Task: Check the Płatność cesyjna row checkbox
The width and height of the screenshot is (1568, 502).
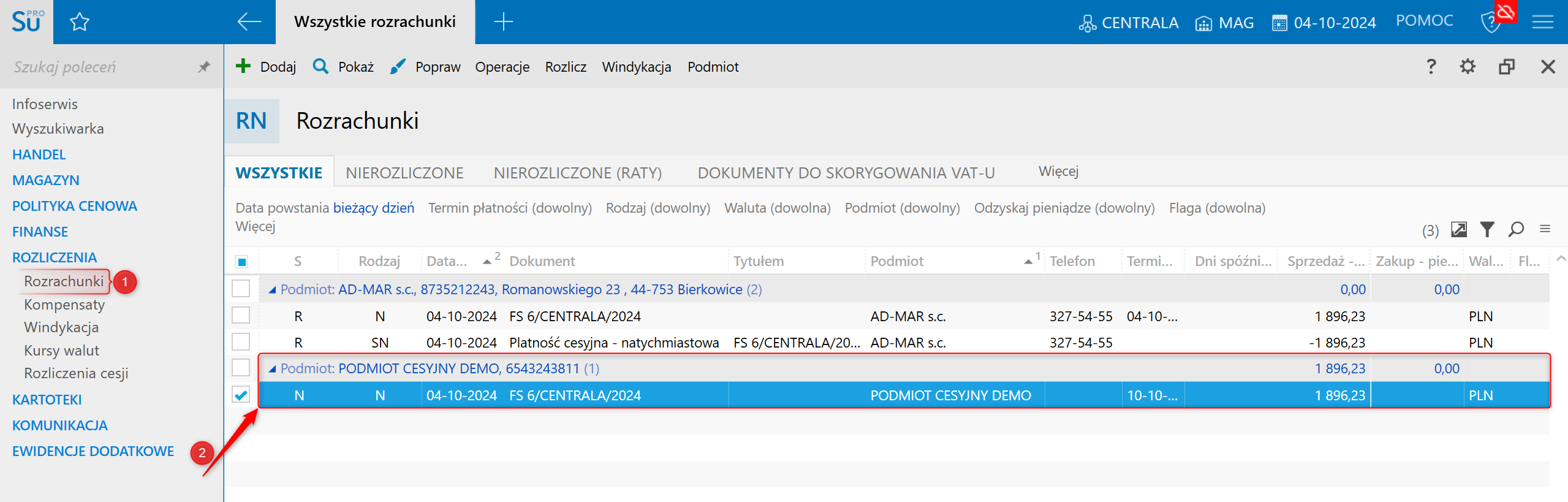Action: tap(241, 342)
